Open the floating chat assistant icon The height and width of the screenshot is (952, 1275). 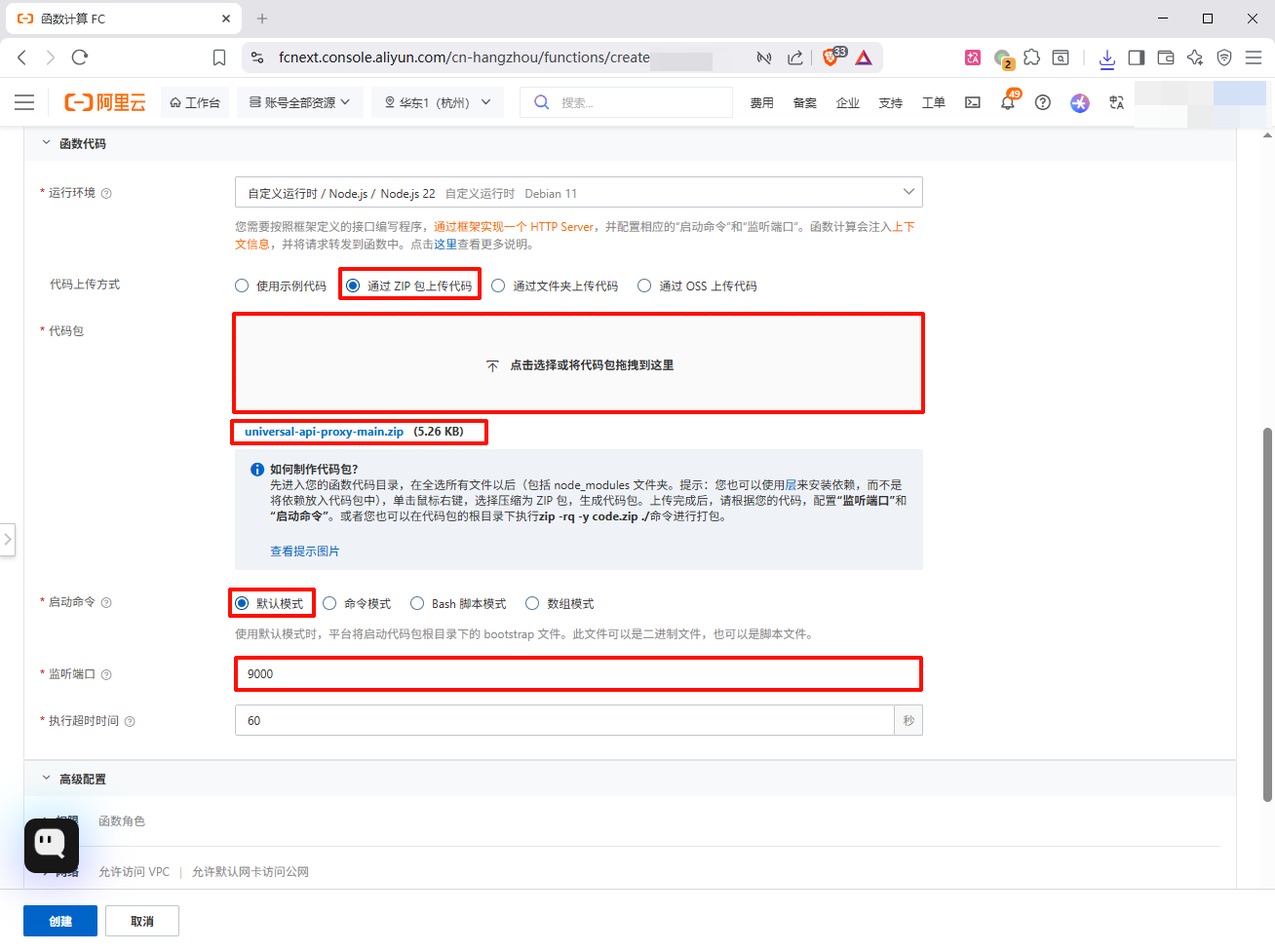[x=51, y=844]
